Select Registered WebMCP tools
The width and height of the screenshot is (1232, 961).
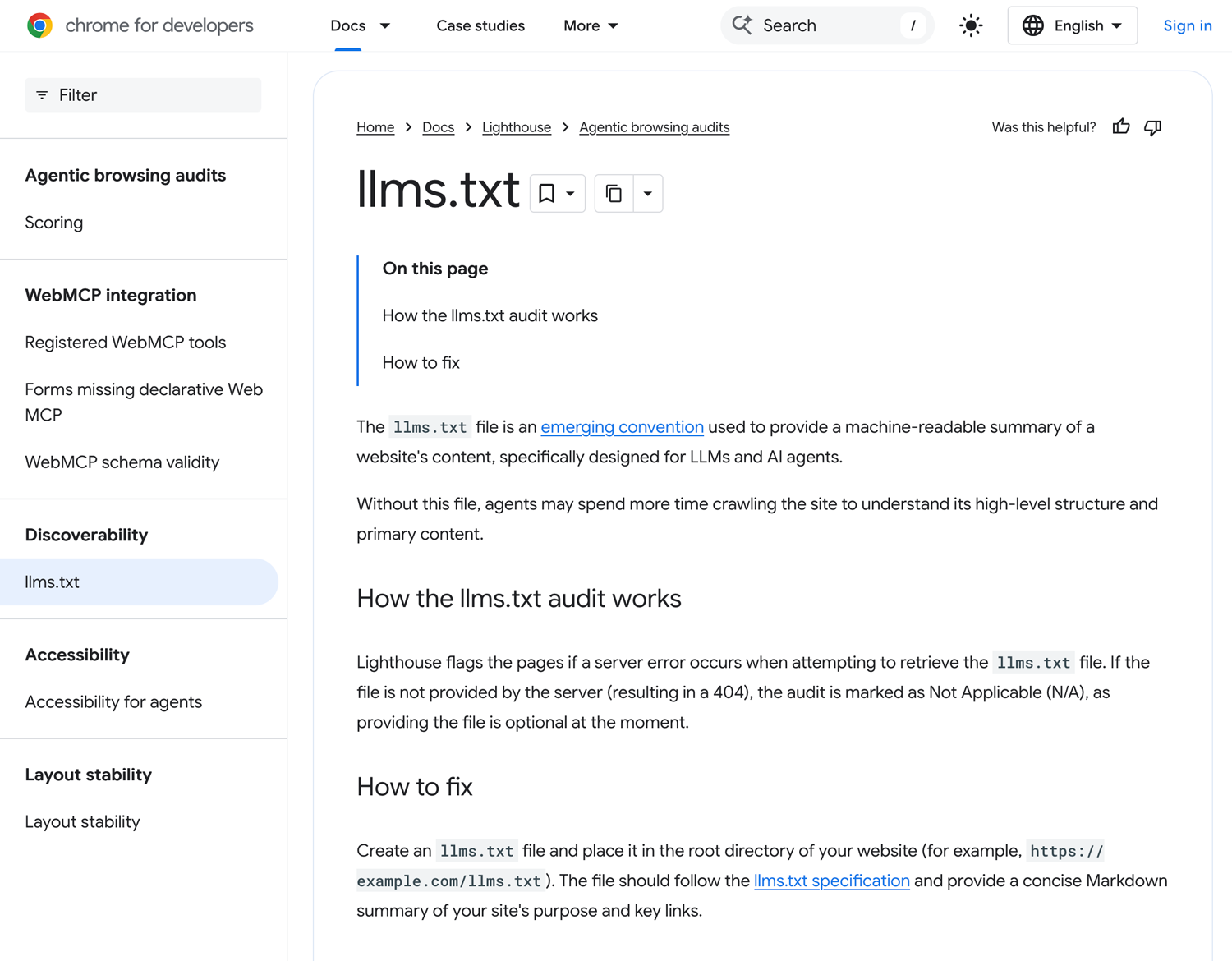click(x=126, y=343)
